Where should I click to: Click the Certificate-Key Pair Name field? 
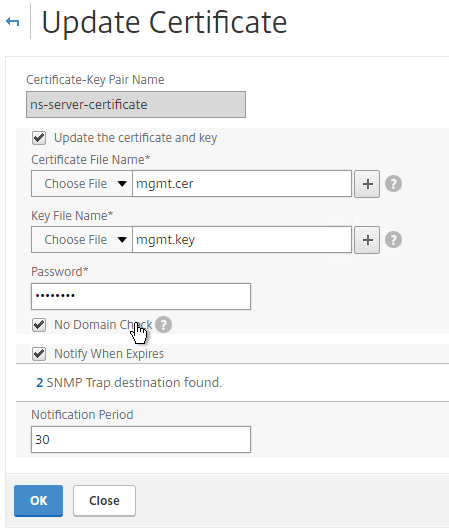(x=136, y=104)
